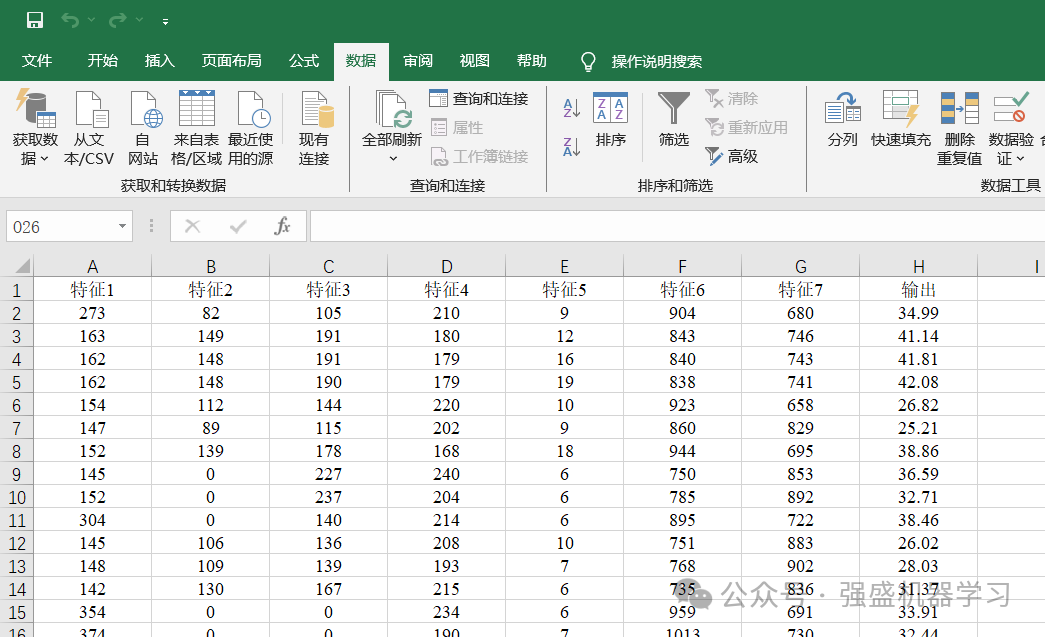Cancel formula entry with the X button
The height and width of the screenshot is (637, 1045).
pyautogui.click(x=193, y=227)
